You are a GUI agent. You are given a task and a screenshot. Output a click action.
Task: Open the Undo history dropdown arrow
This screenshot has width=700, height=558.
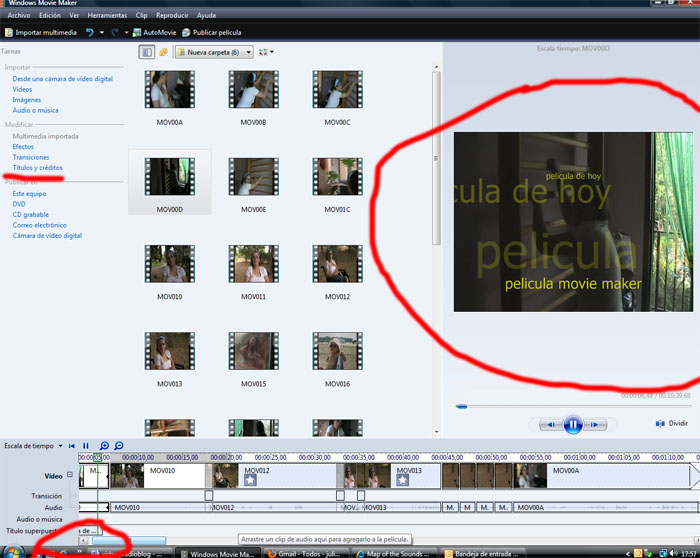pyautogui.click(x=102, y=33)
